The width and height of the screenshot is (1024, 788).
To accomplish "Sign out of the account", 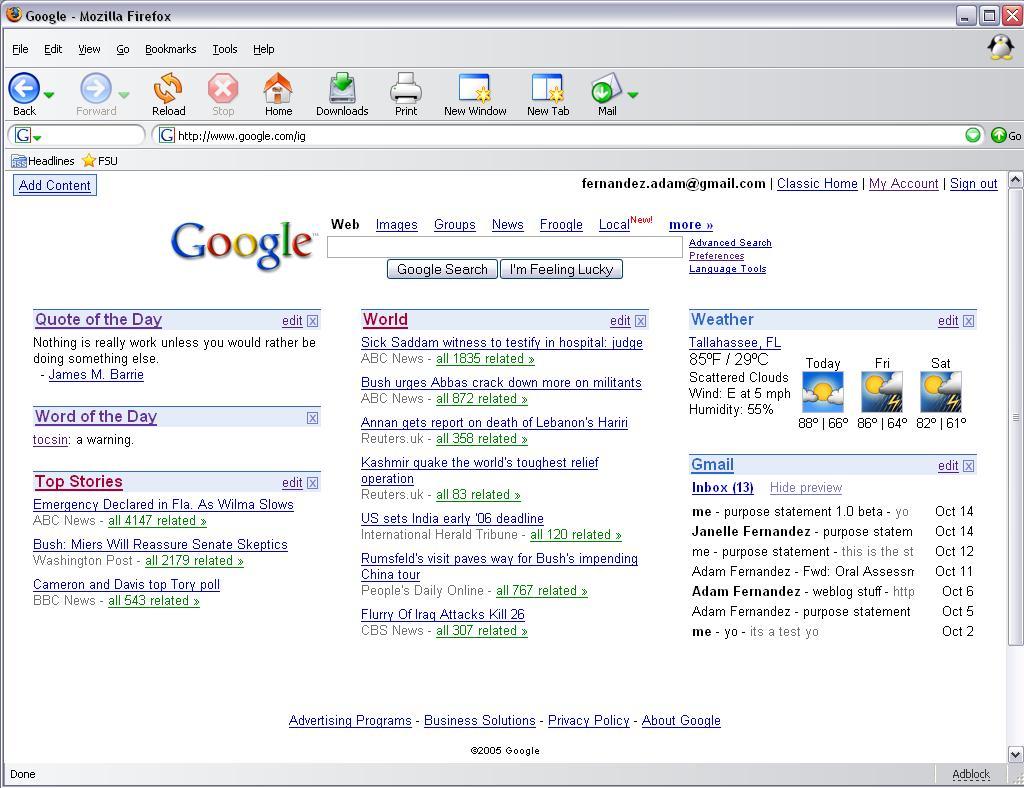I will coord(974,183).
